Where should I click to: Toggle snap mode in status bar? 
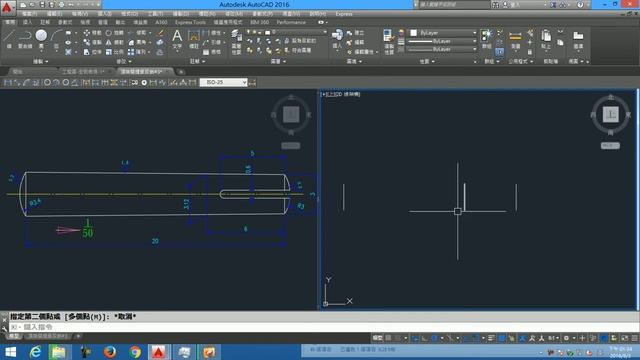[x=398, y=338]
